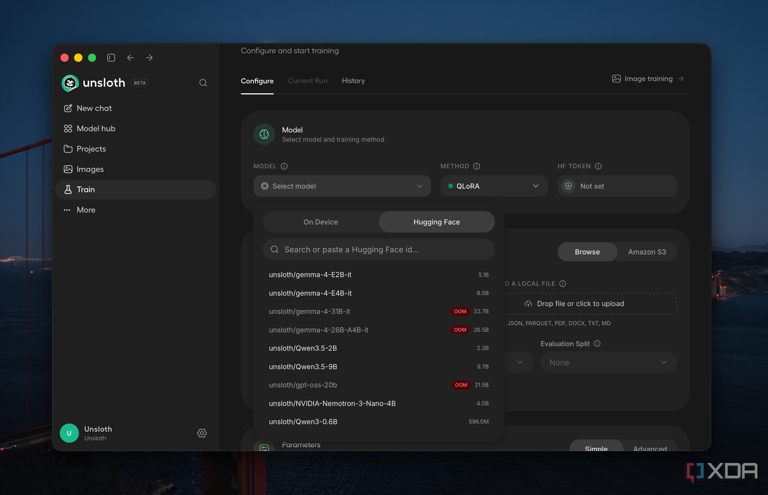Choose unsloth/gemma-4-31B-it model

[379, 311]
